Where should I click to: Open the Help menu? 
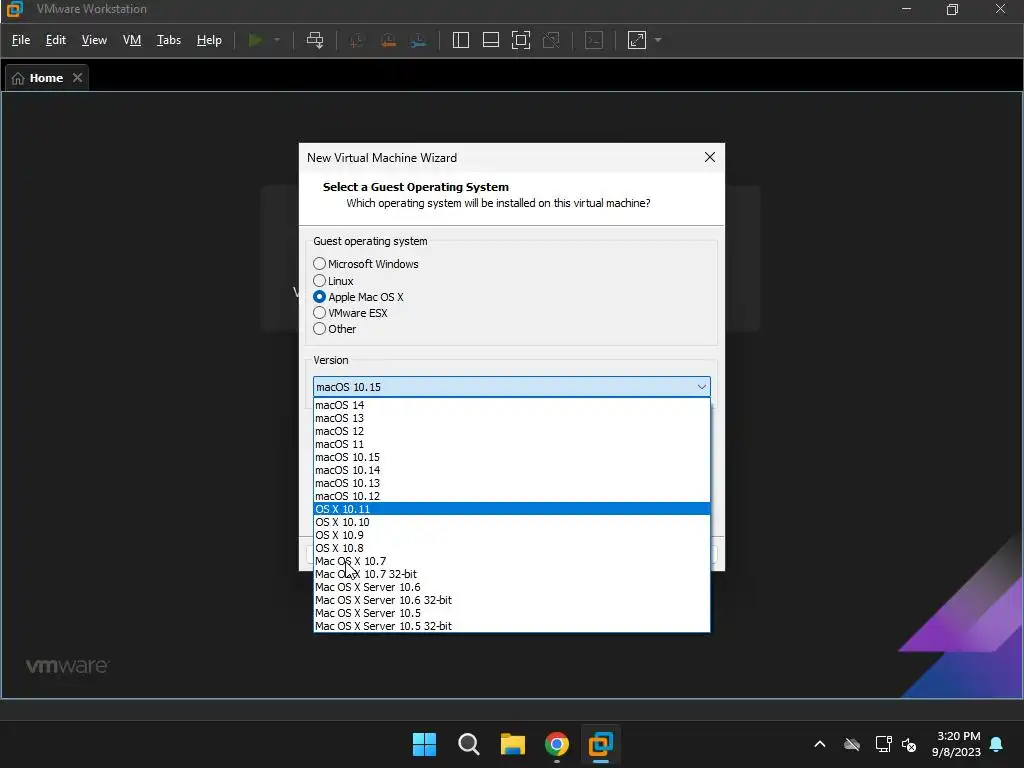point(209,40)
